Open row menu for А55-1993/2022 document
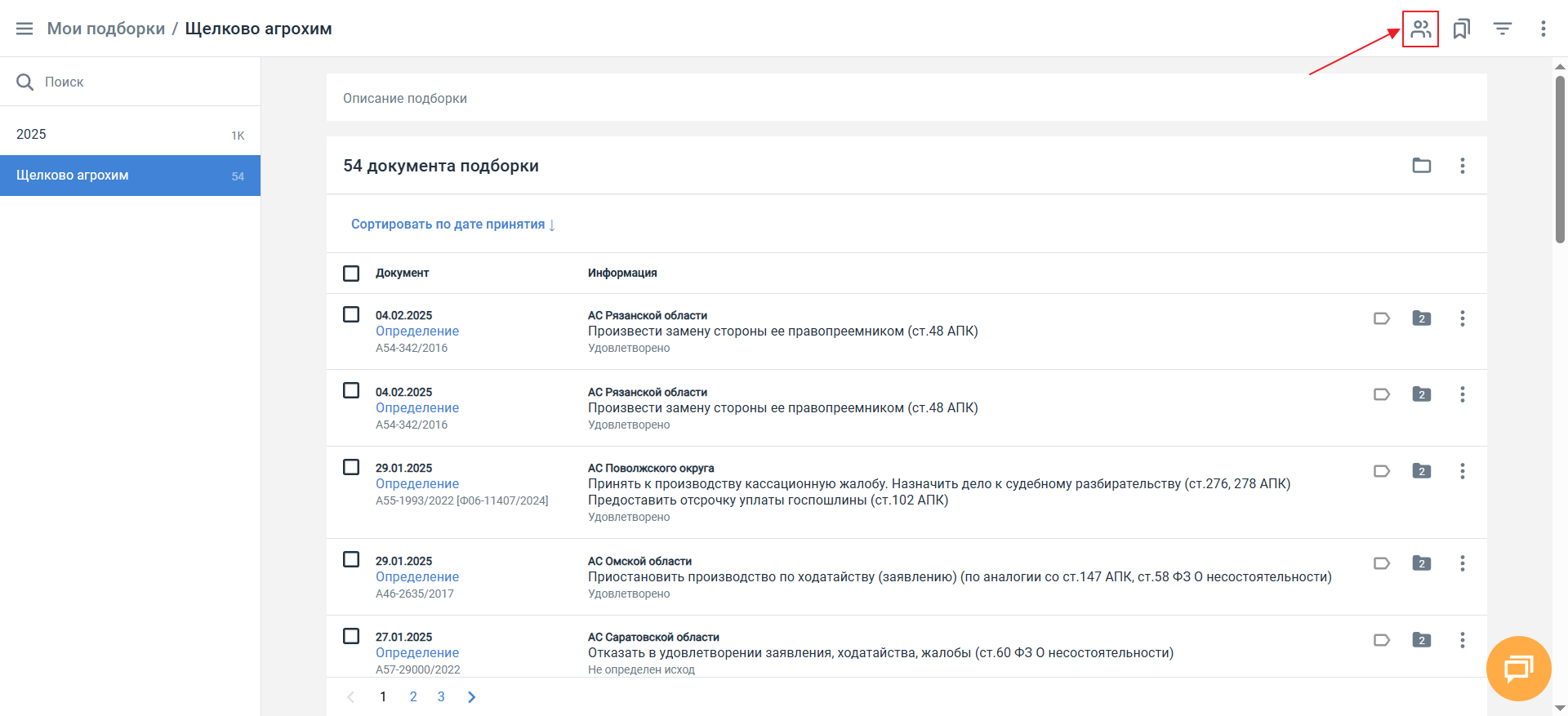The width and height of the screenshot is (1568, 716). tap(1463, 471)
